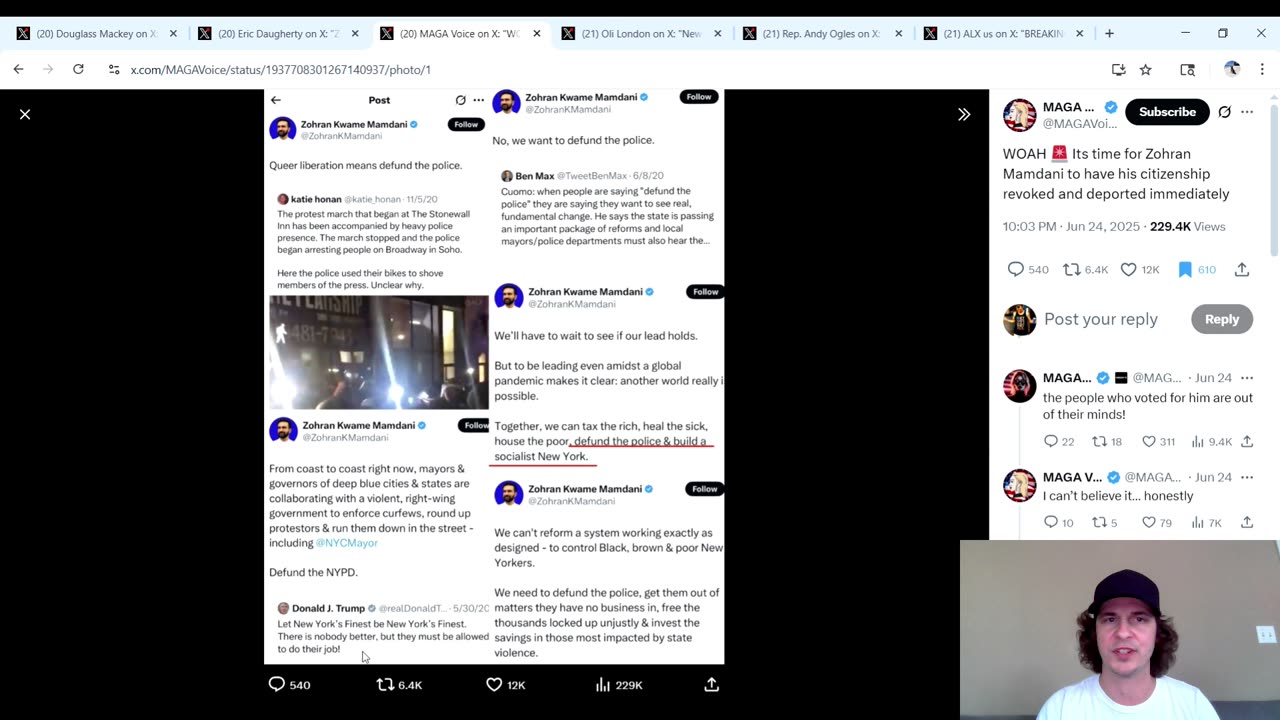Like the photo using heart icon below
The image size is (1280, 720).
click(494, 684)
